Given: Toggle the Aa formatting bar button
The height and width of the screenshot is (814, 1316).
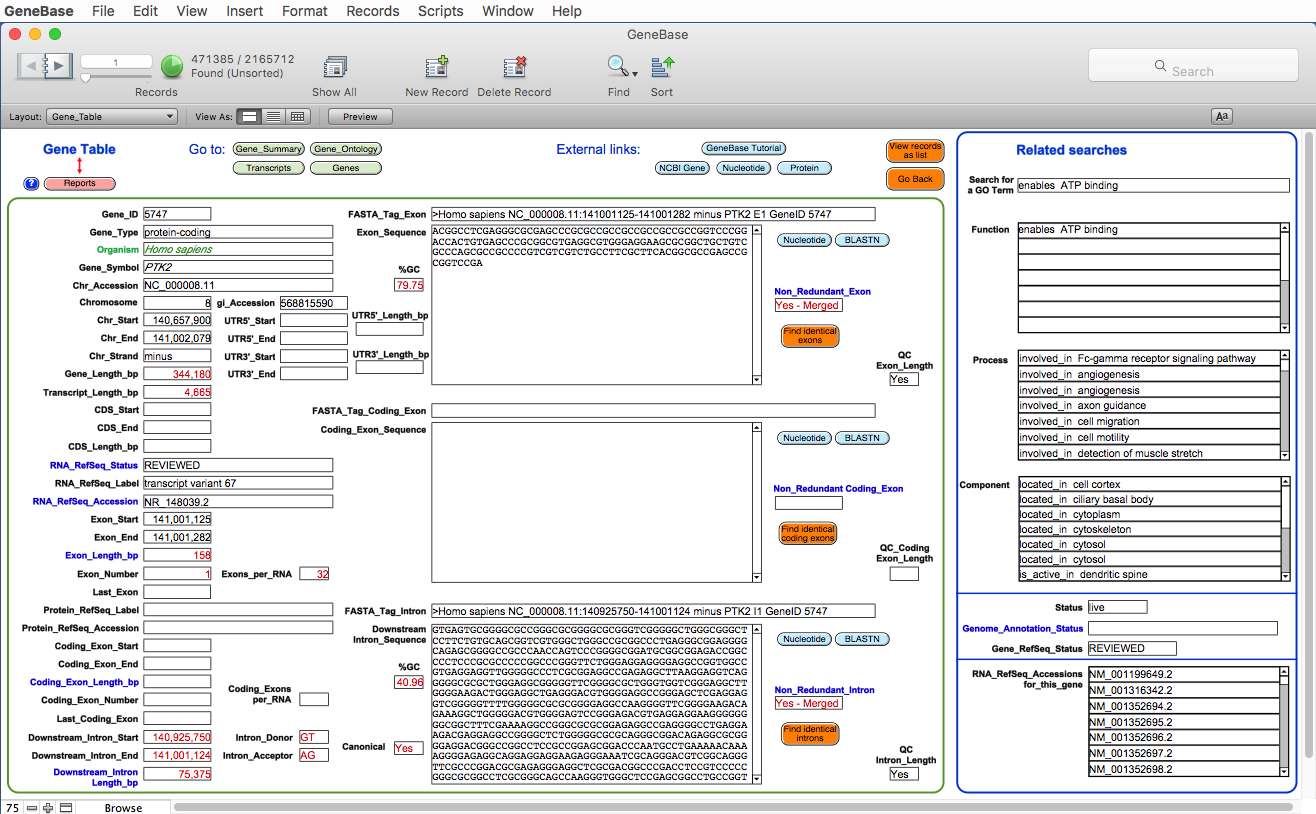Looking at the screenshot, I should pos(1222,116).
